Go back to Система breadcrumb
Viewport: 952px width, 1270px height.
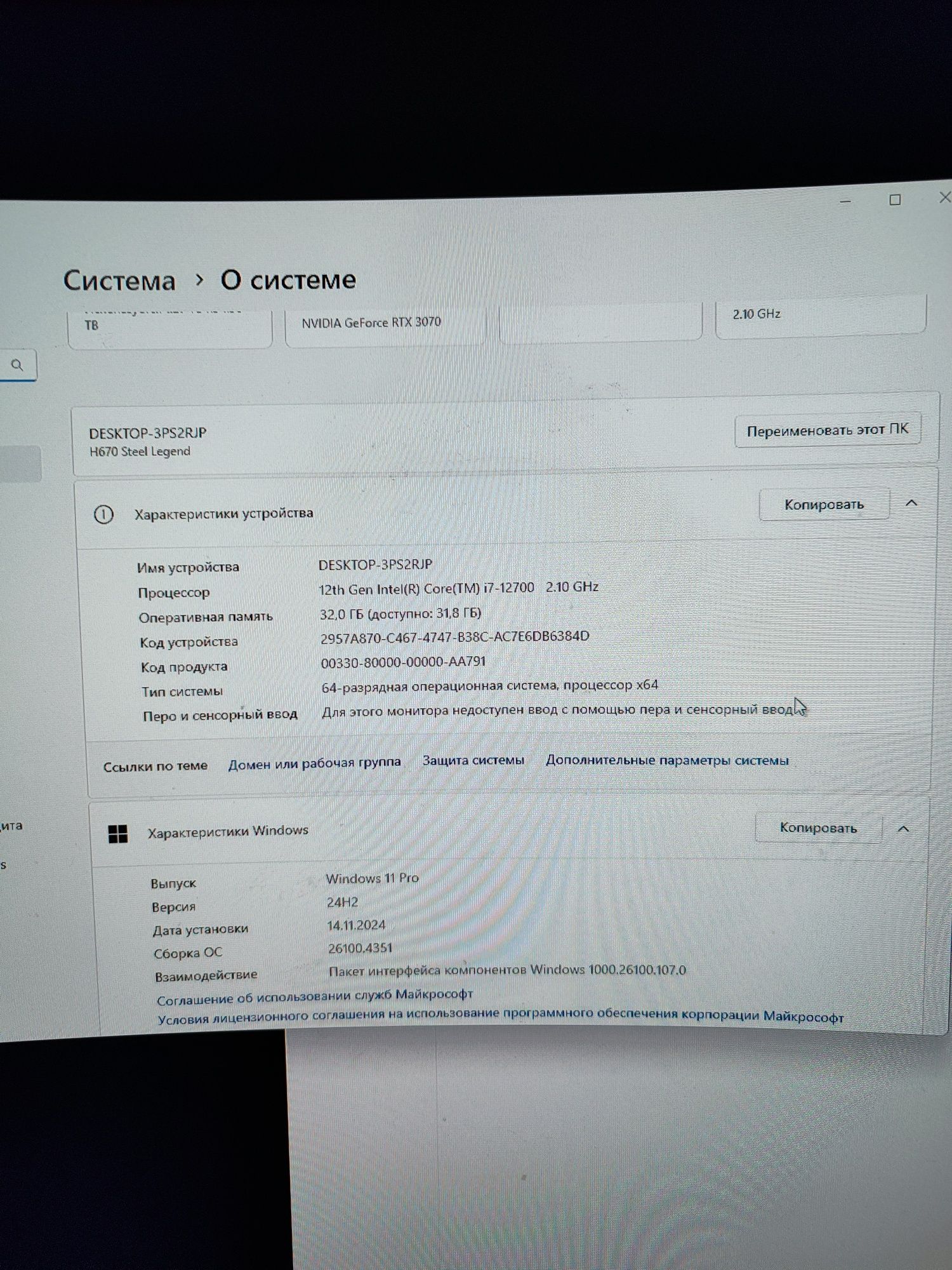click(x=119, y=281)
